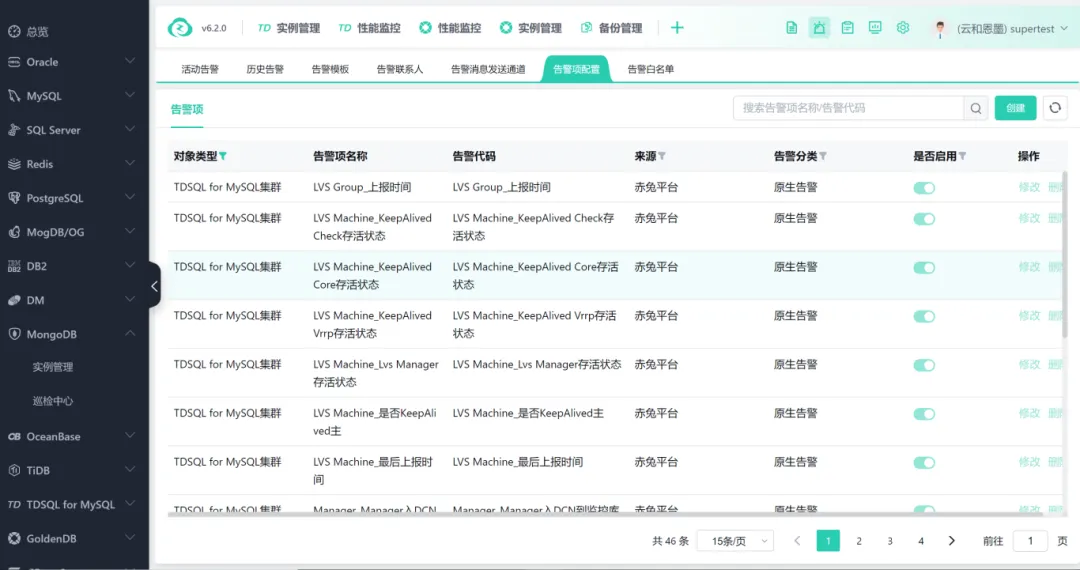Collapse the left sidebar with the arrow handle

pos(154,286)
